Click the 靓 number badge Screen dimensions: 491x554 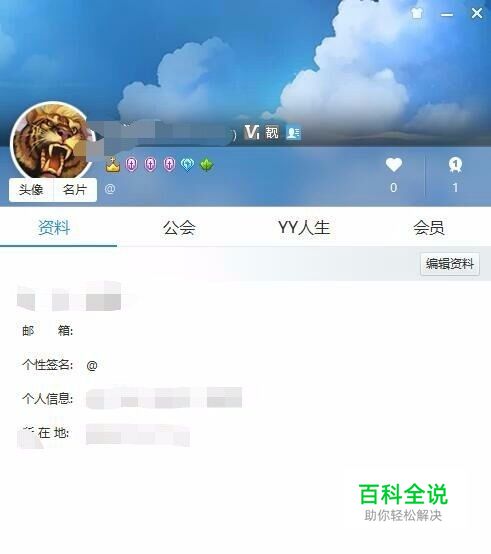point(272,132)
